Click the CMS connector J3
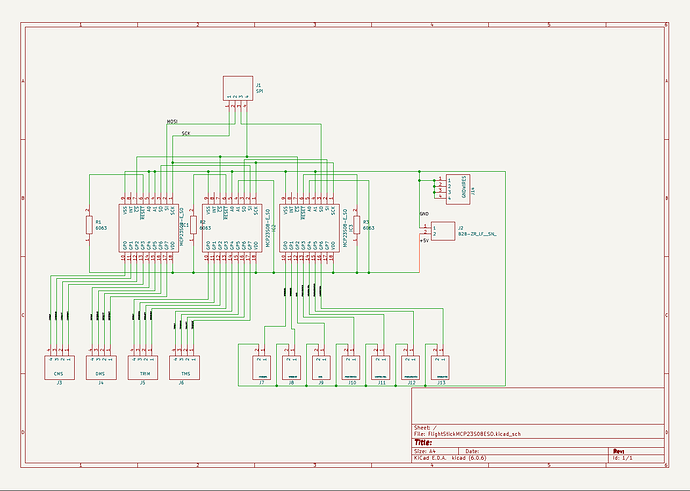The width and height of the screenshot is (690, 491). tap(59, 367)
